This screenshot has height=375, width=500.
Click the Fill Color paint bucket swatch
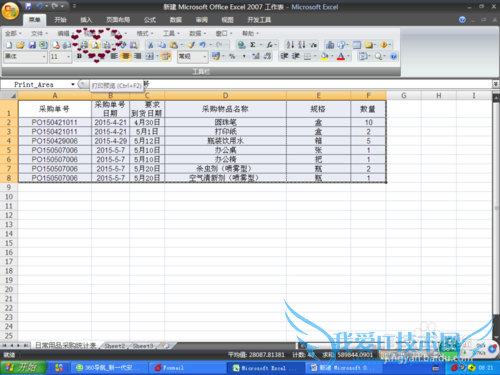coord(324,56)
